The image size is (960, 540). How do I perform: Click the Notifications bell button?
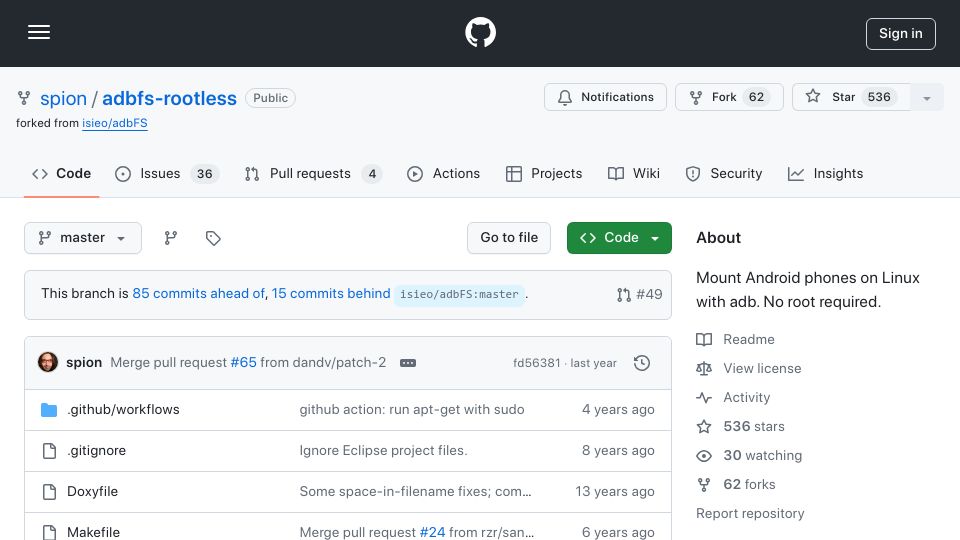click(605, 97)
